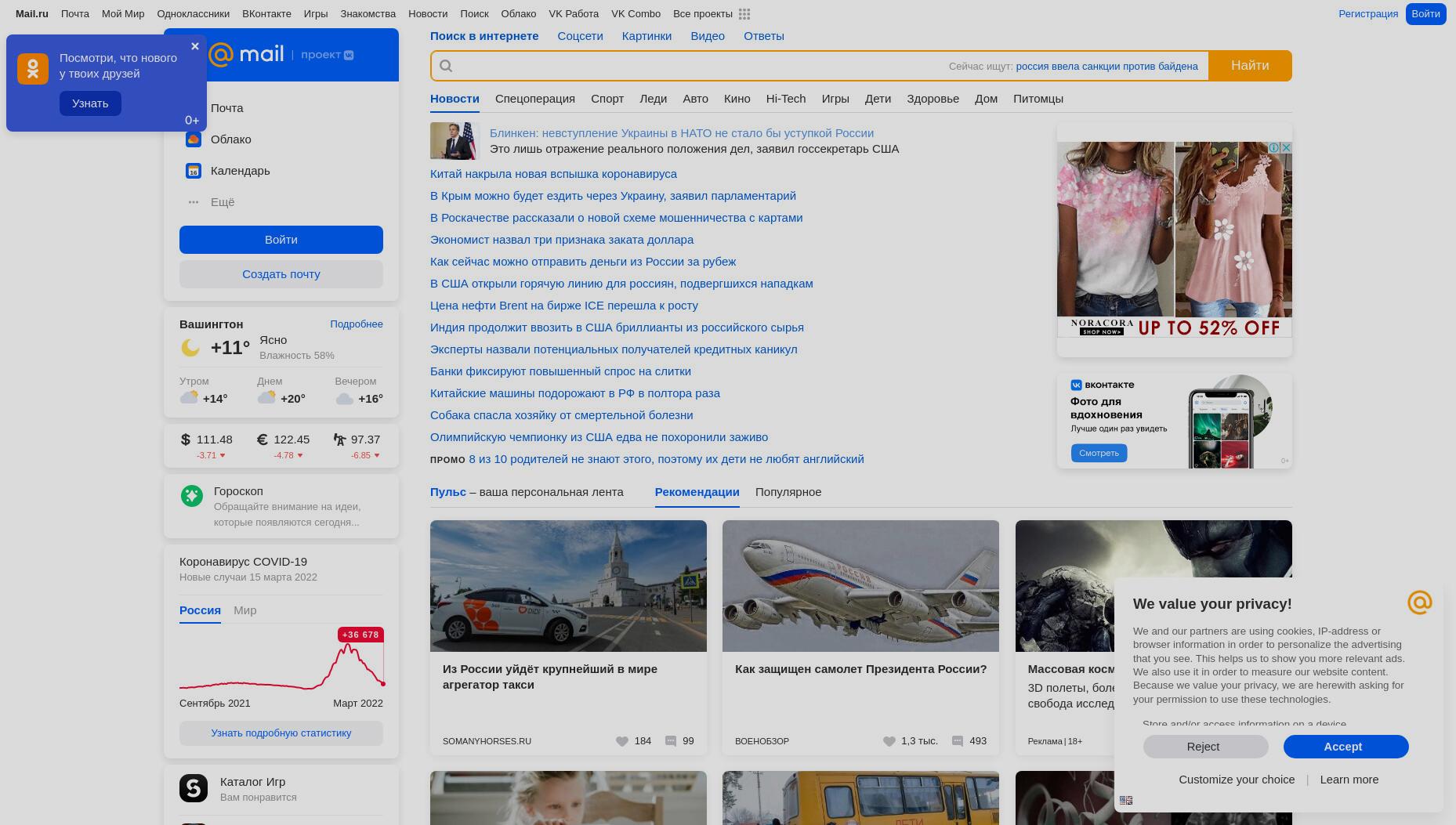Click Регистрация link at top right
The width and height of the screenshot is (1456, 825).
tap(1367, 14)
